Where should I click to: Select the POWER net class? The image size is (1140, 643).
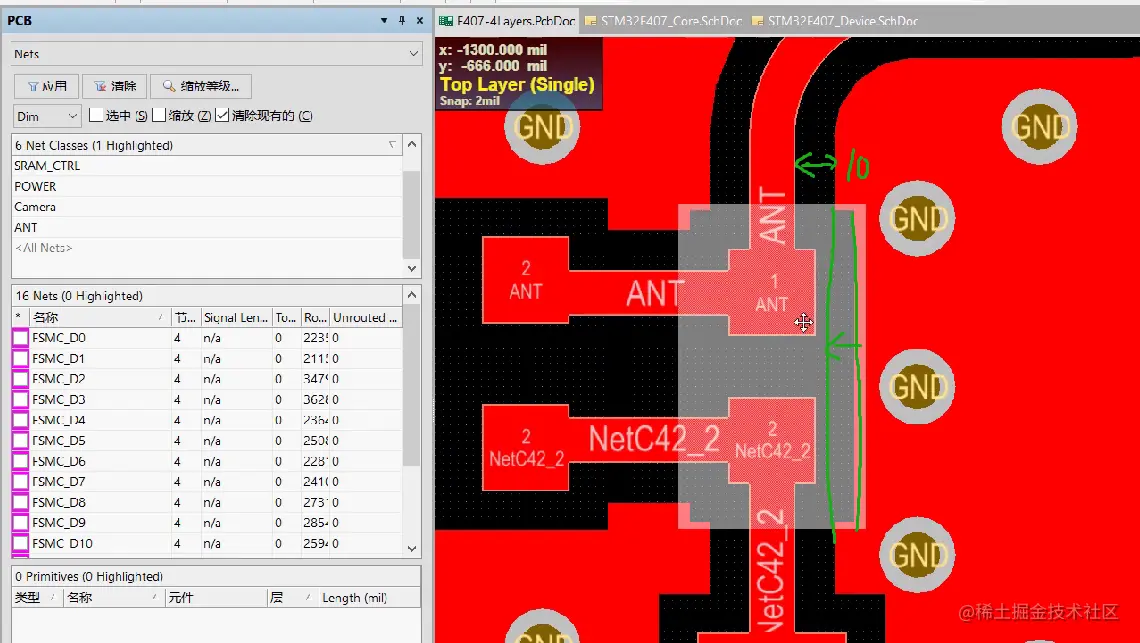[207, 186]
